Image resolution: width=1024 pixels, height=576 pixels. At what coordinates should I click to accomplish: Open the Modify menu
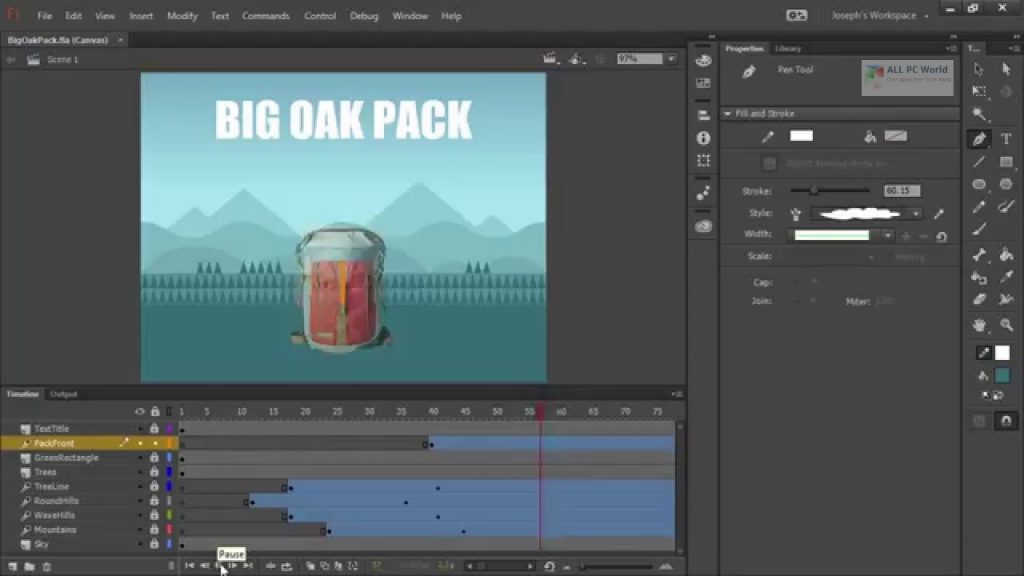[182, 16]
